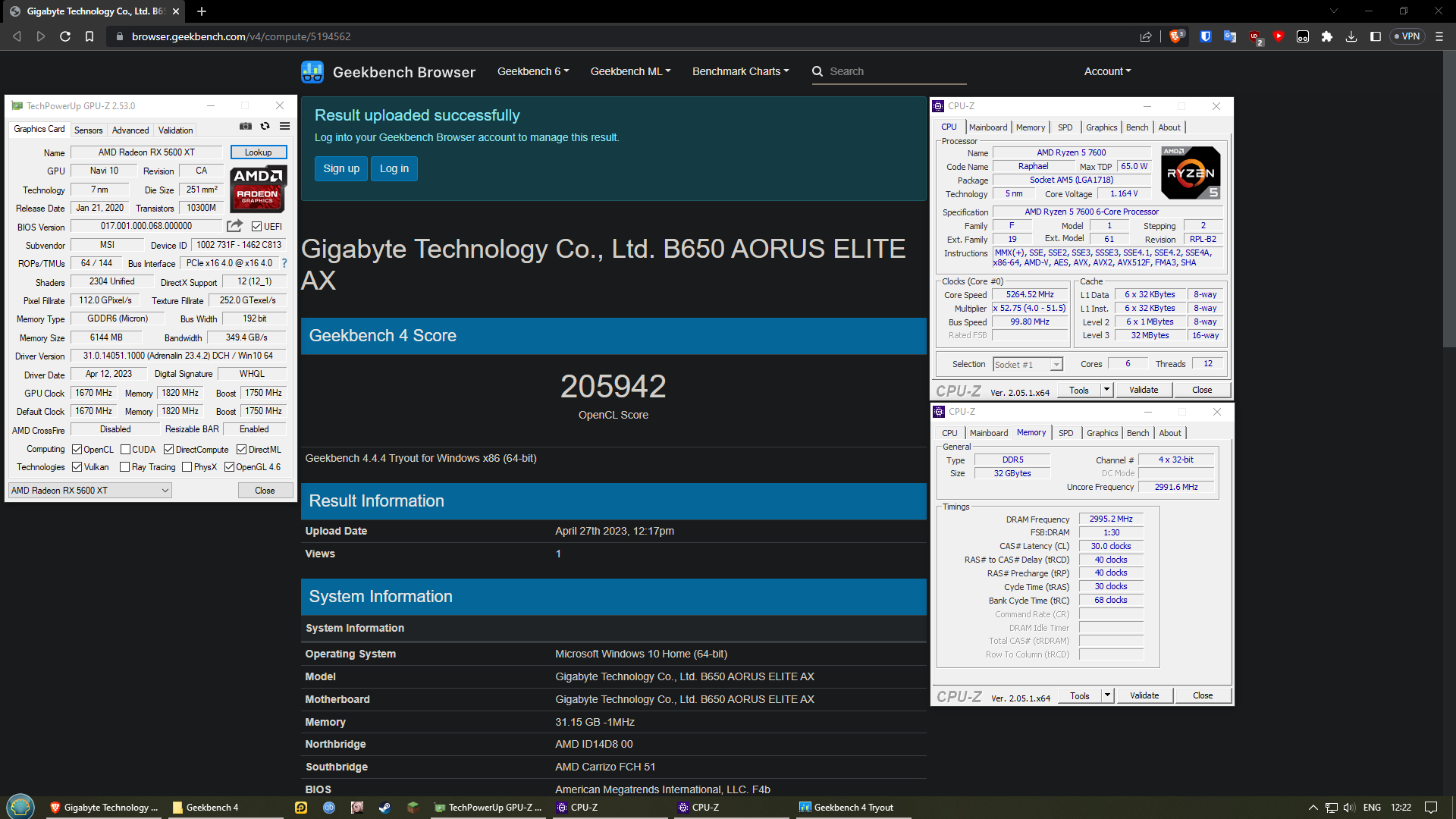The height and width of the screenshot is (819, 1456).
Task: Expand the Benchmark Charts menu
Action: click(740, 71)
